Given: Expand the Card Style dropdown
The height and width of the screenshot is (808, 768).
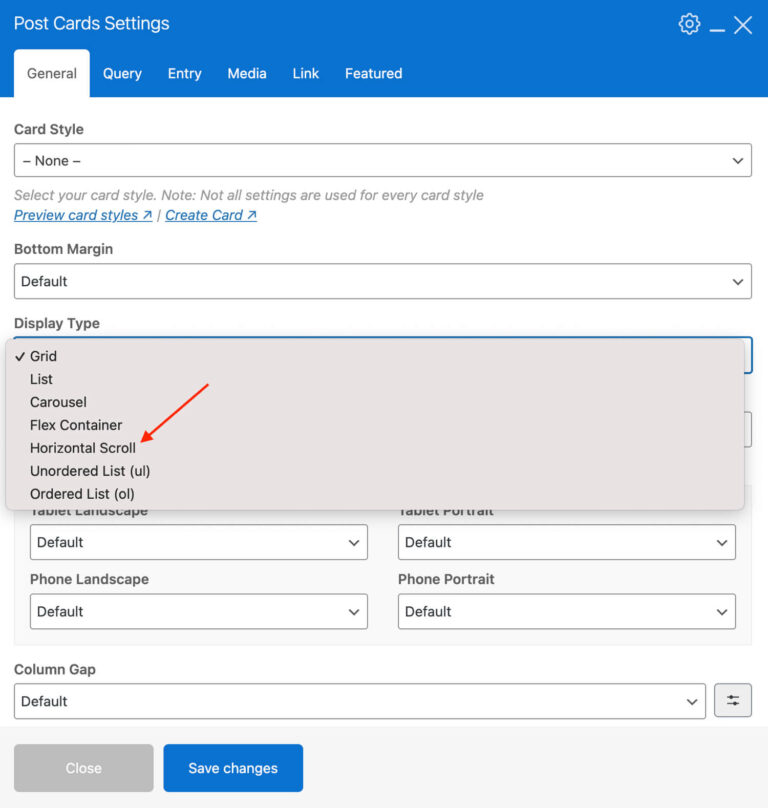Looking at the screenshot, I should click(383, 160).
